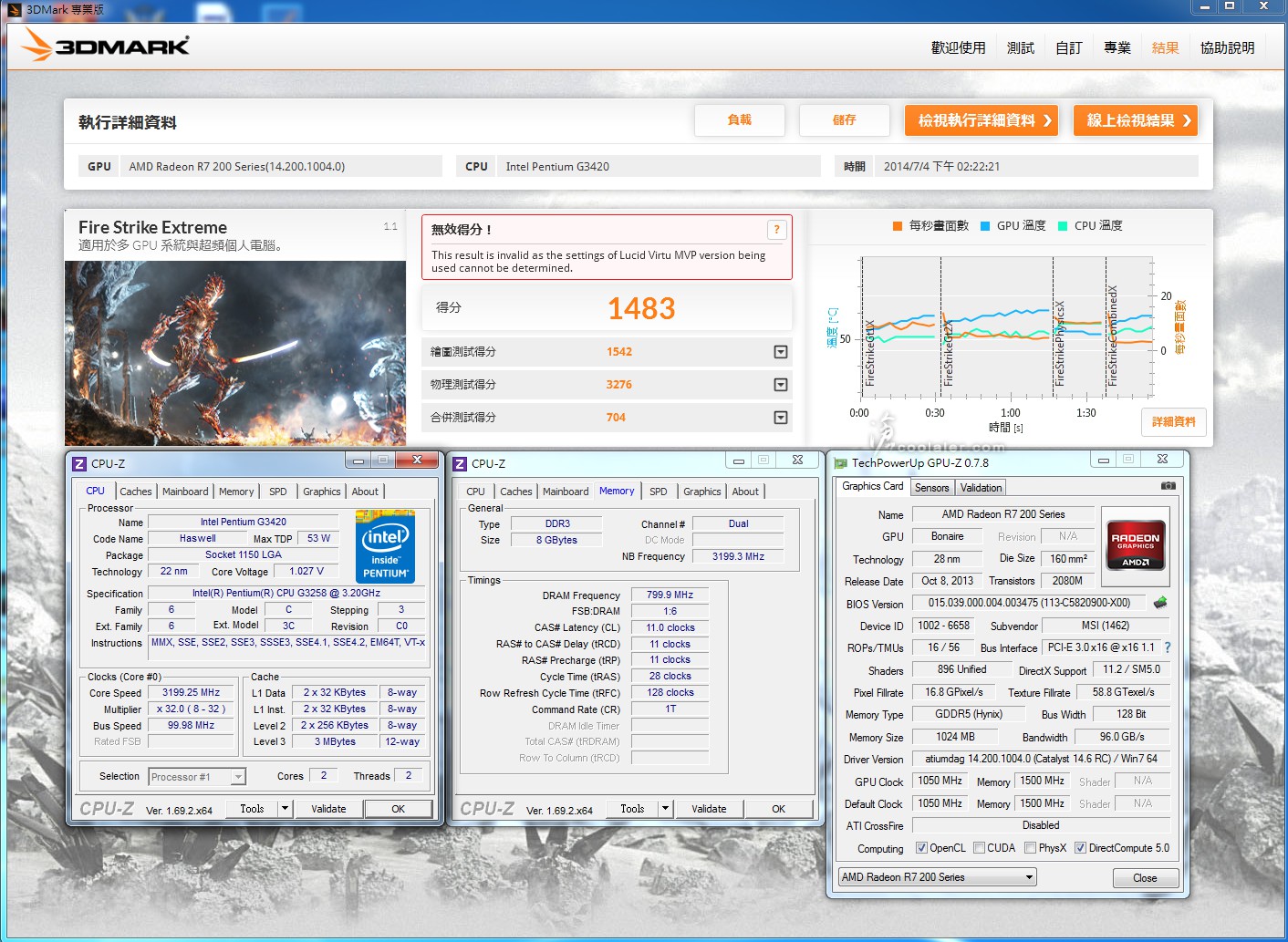This screenshot has height=942, width=1288.
Task: Switch to Sensors tab in GPU-Z
Action: coord(932,488)
